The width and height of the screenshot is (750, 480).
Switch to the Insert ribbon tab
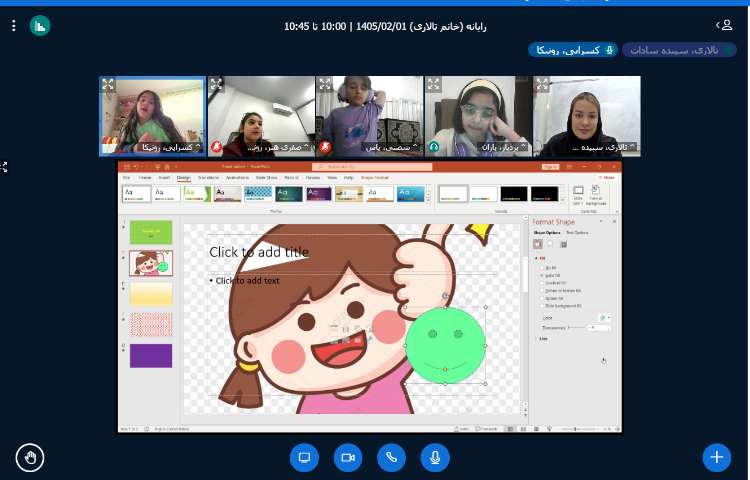(164, 178)
